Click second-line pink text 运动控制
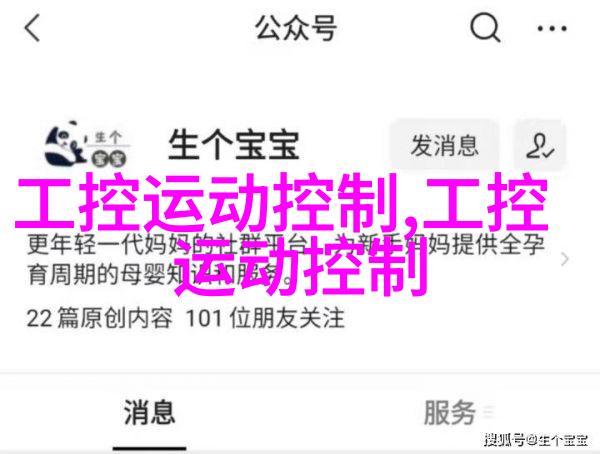The width and height of the screenshot is (600, 454). coord(301,266)
